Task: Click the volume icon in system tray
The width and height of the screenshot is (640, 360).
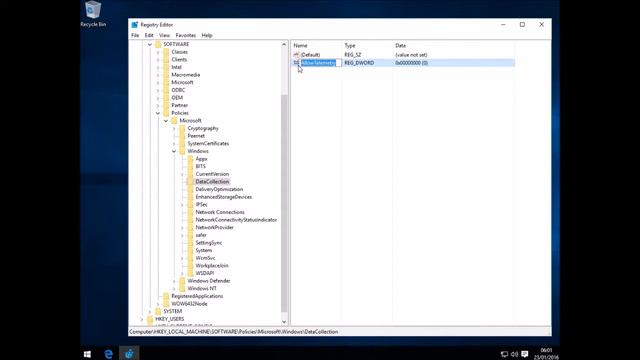Action: 514,354
